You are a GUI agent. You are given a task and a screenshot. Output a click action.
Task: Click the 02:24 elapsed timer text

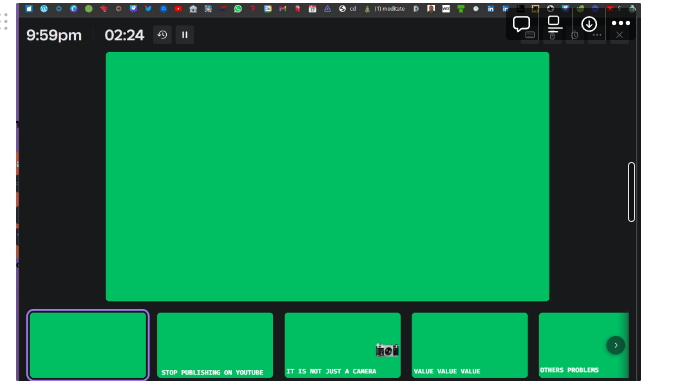click(x=124, y=35)
